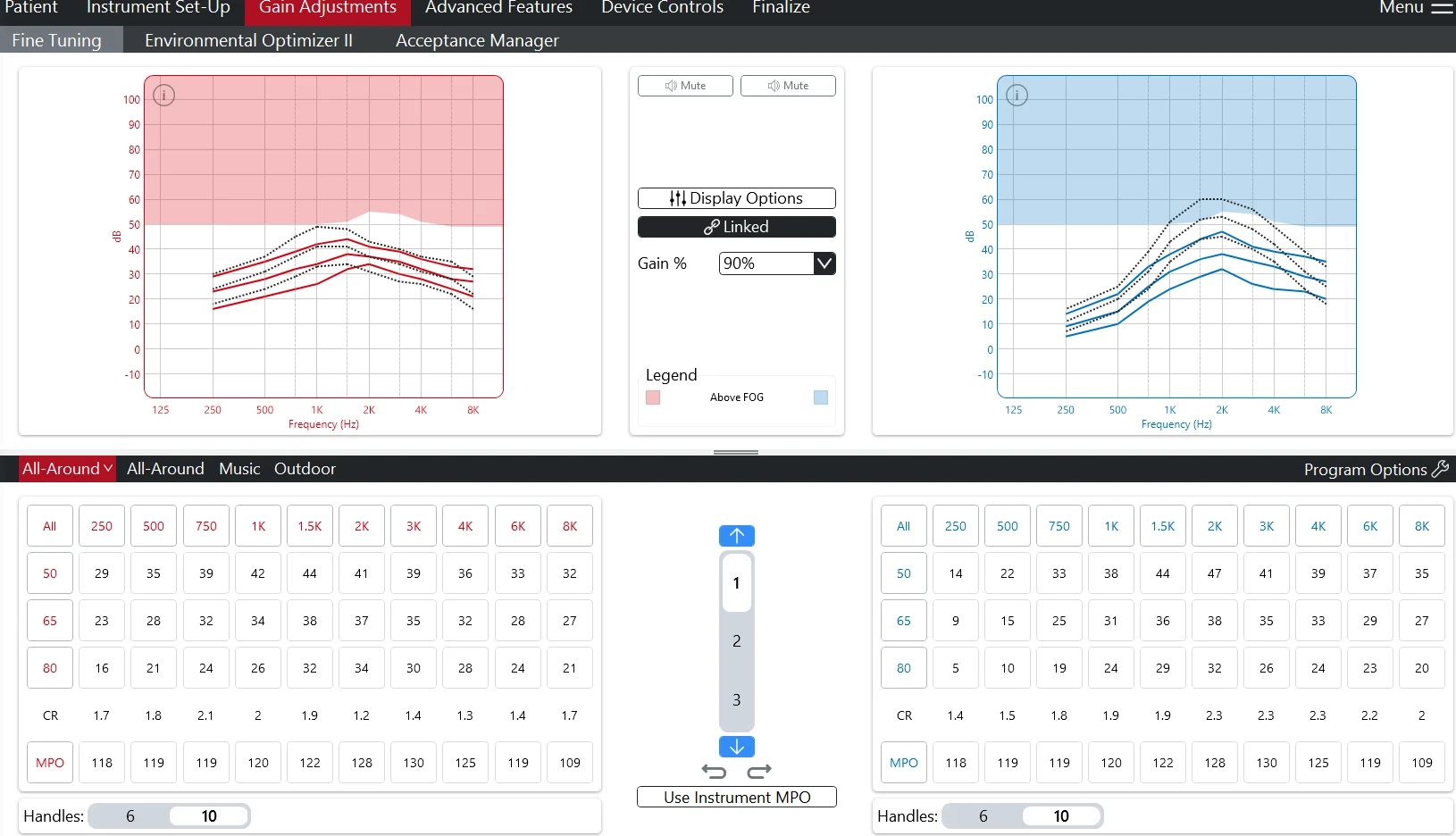Set right Handles to 6

[x=983, y=815]
